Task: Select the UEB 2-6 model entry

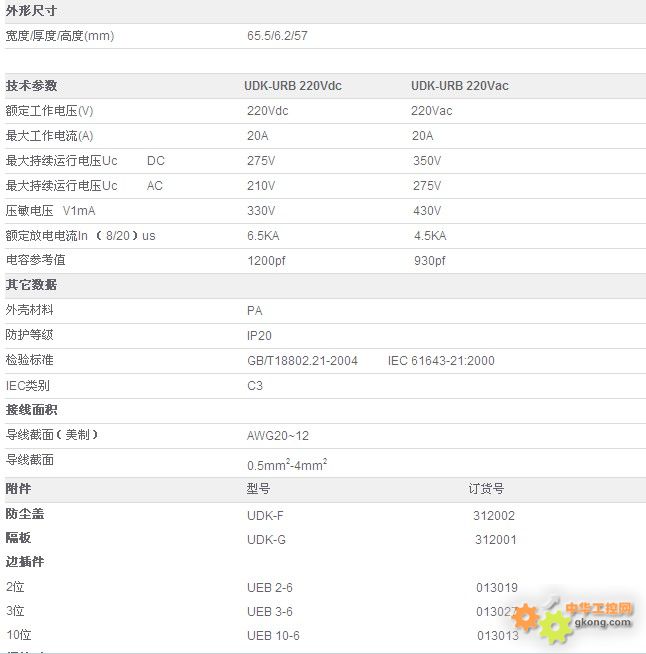Action: [270, 587]
